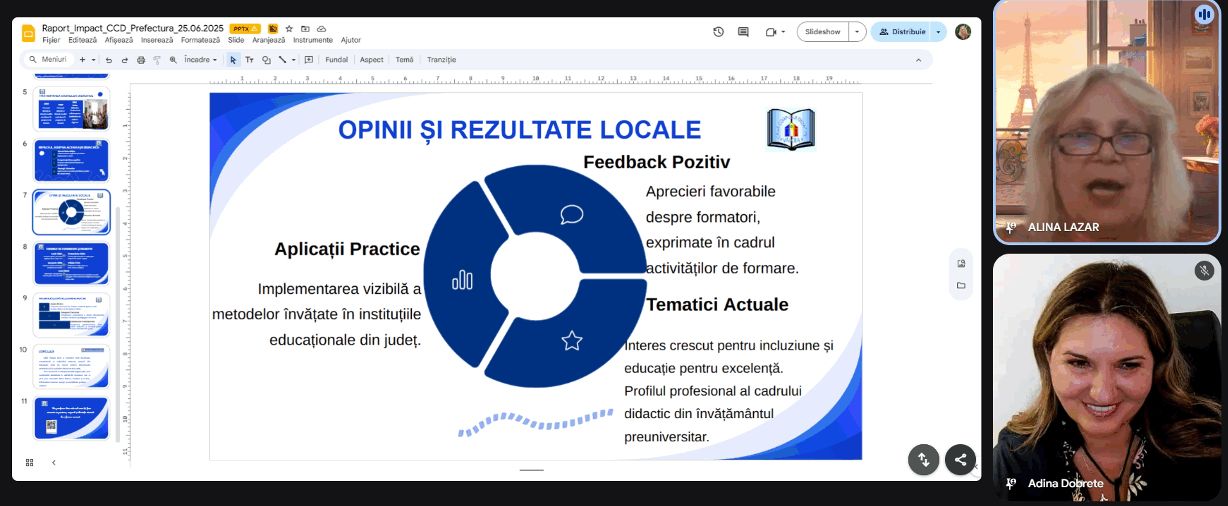The height and width of the screenshot is (506, 1228).
Task: Collapse the slide filmstrip panel
Action: tap(53, 462)
